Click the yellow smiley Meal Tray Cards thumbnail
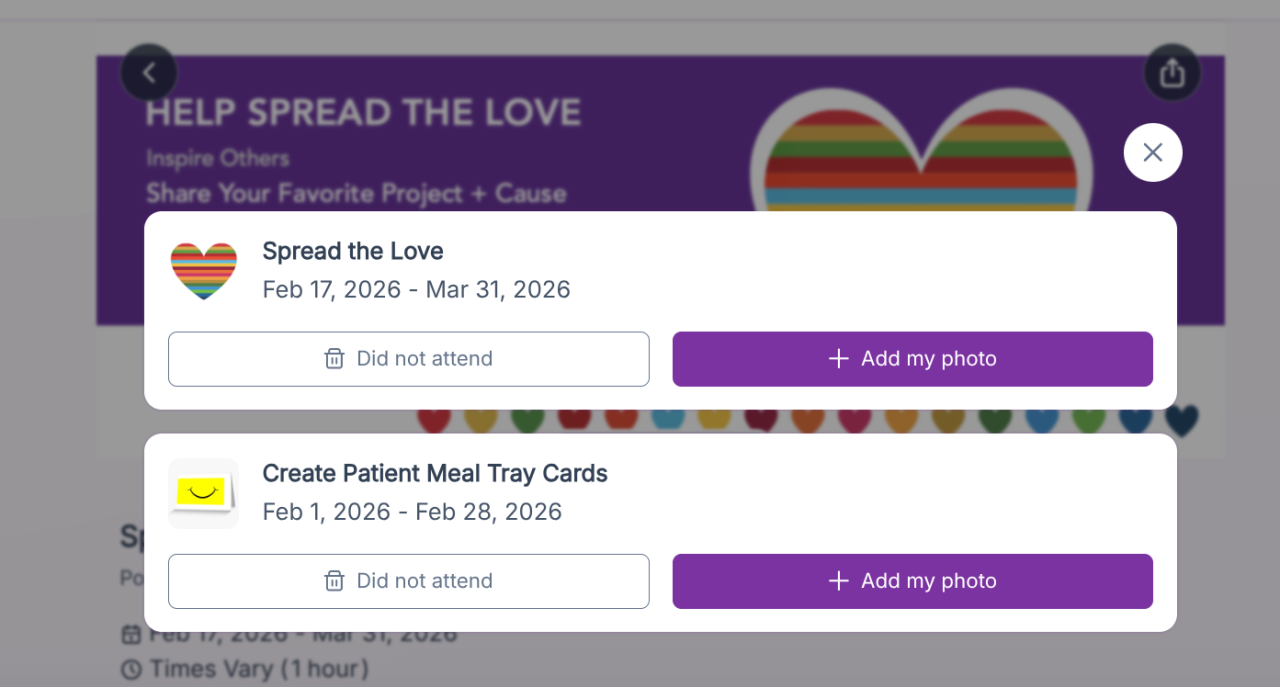Image resolution: width=1280 pixels, height=687 pixels. (x=204, y=493)
